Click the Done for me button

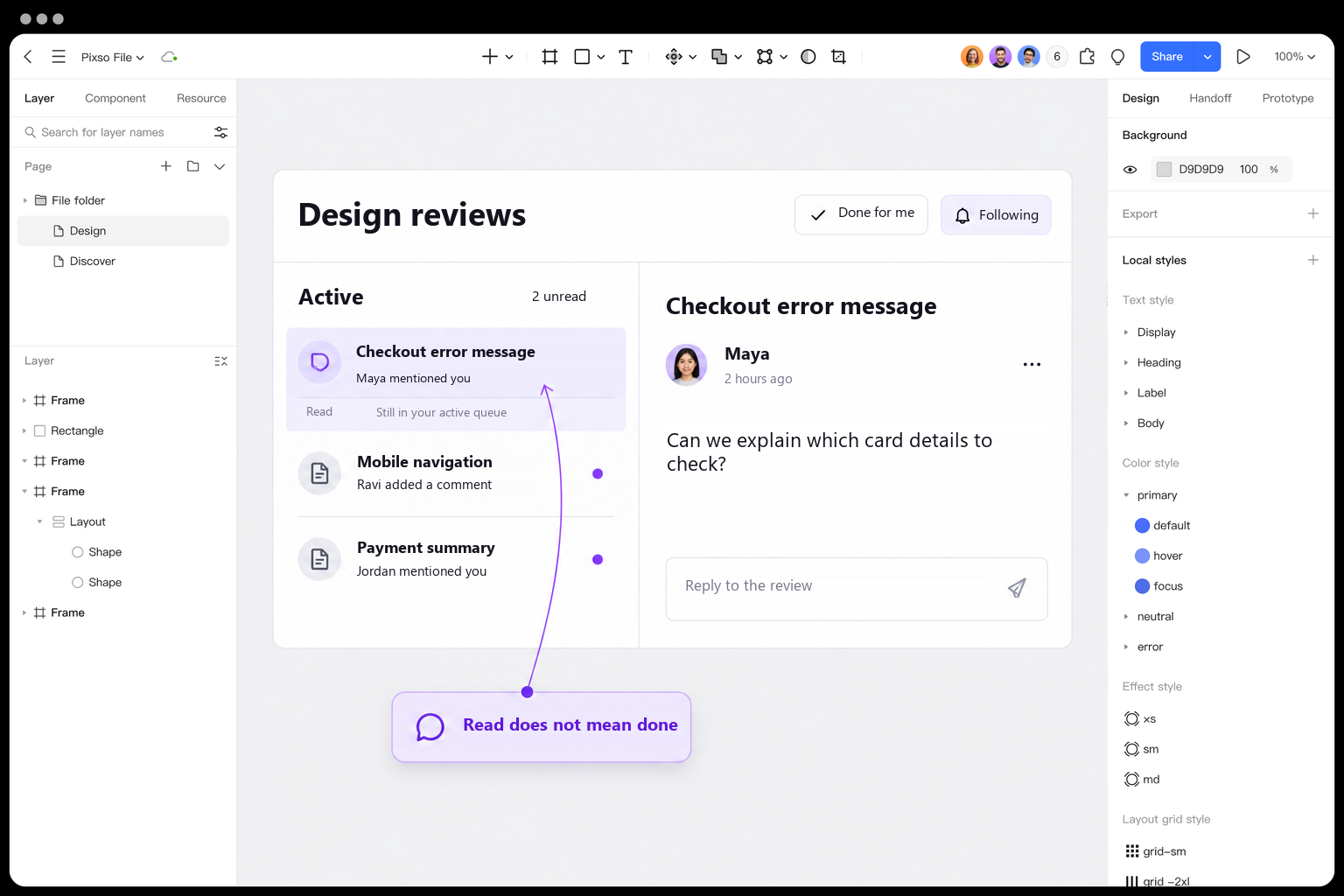(861, 214)
